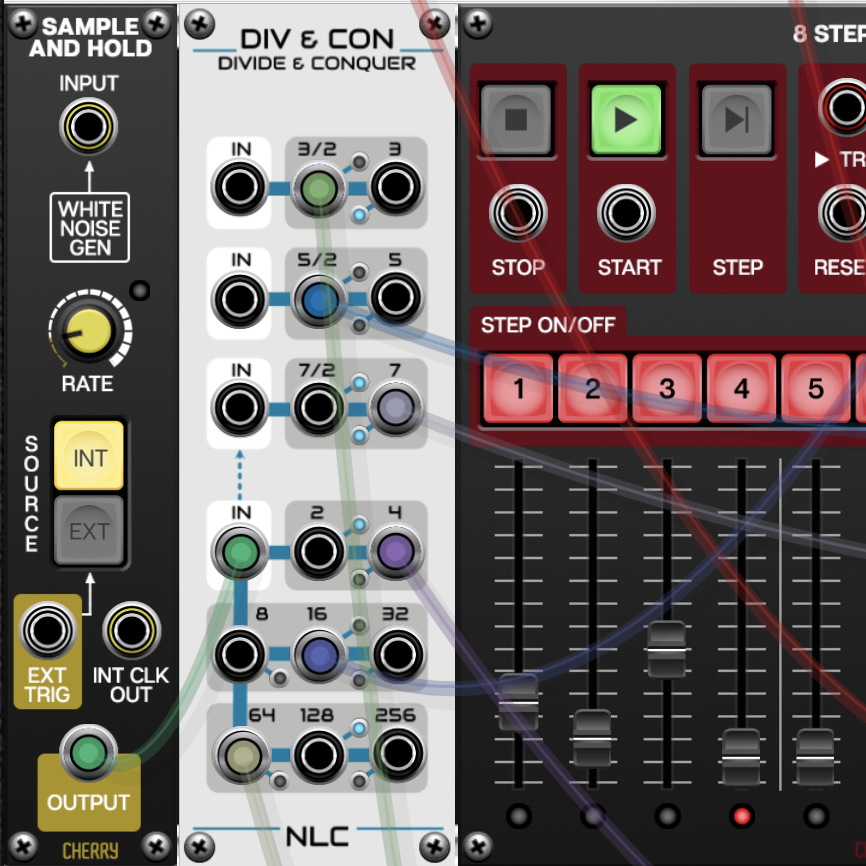The image size is (866, 866).
Task: Move the step 2 fader
Action: point(592,738)
